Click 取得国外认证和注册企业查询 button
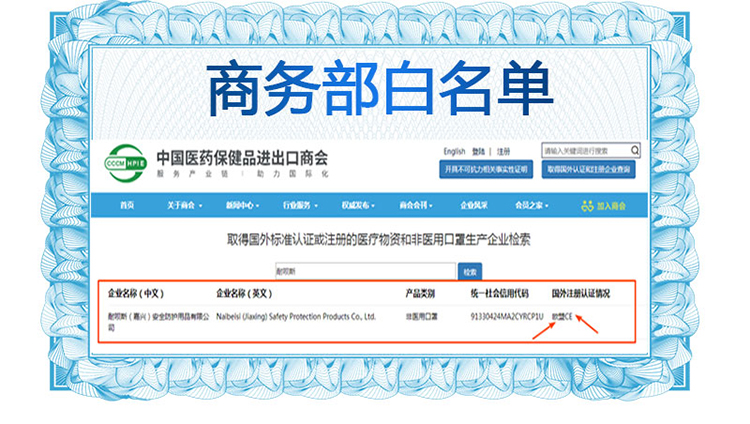This screenshot has height=424, width=750. coord(588,169)
